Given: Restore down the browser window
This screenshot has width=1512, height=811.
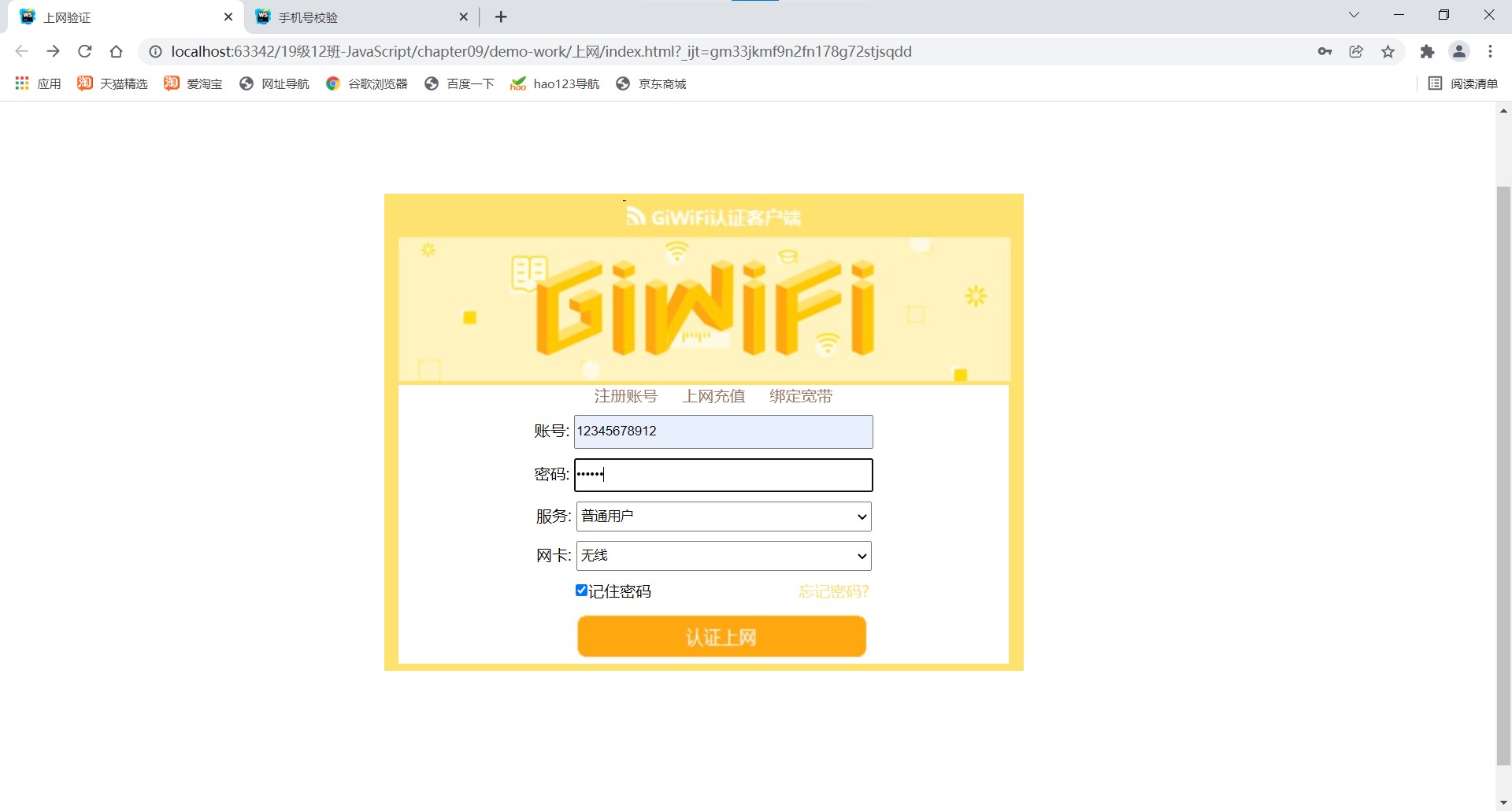Looking at the screenshot, I should click(x=1443, y=15).
